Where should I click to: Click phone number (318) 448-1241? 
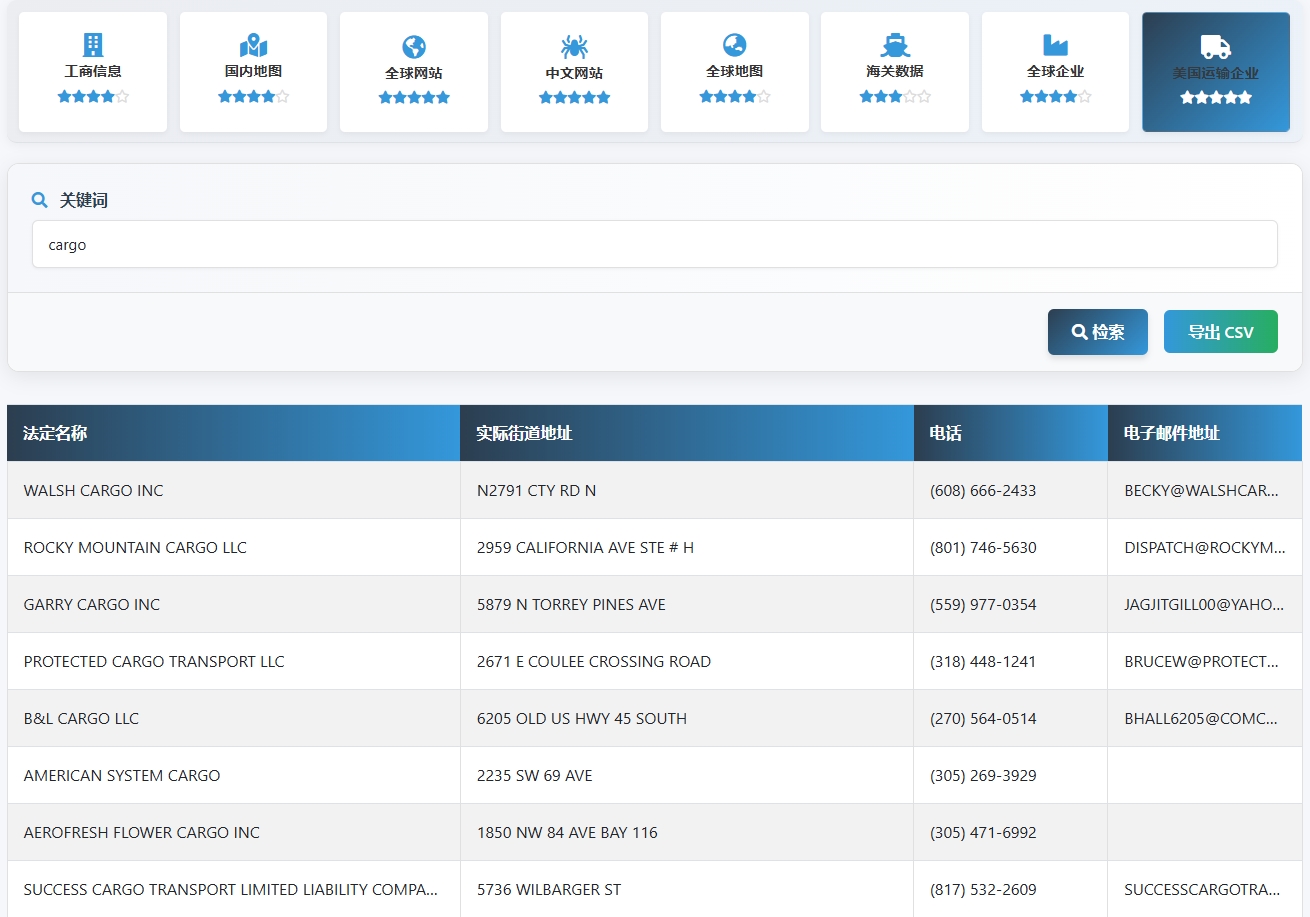983,661
